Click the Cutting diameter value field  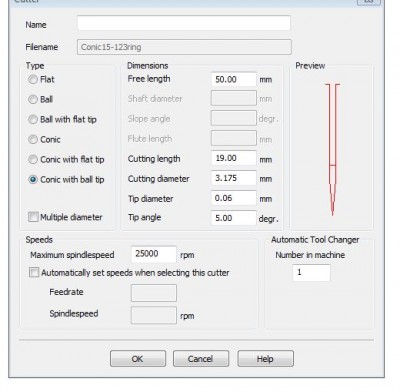(x=234, y=178)
